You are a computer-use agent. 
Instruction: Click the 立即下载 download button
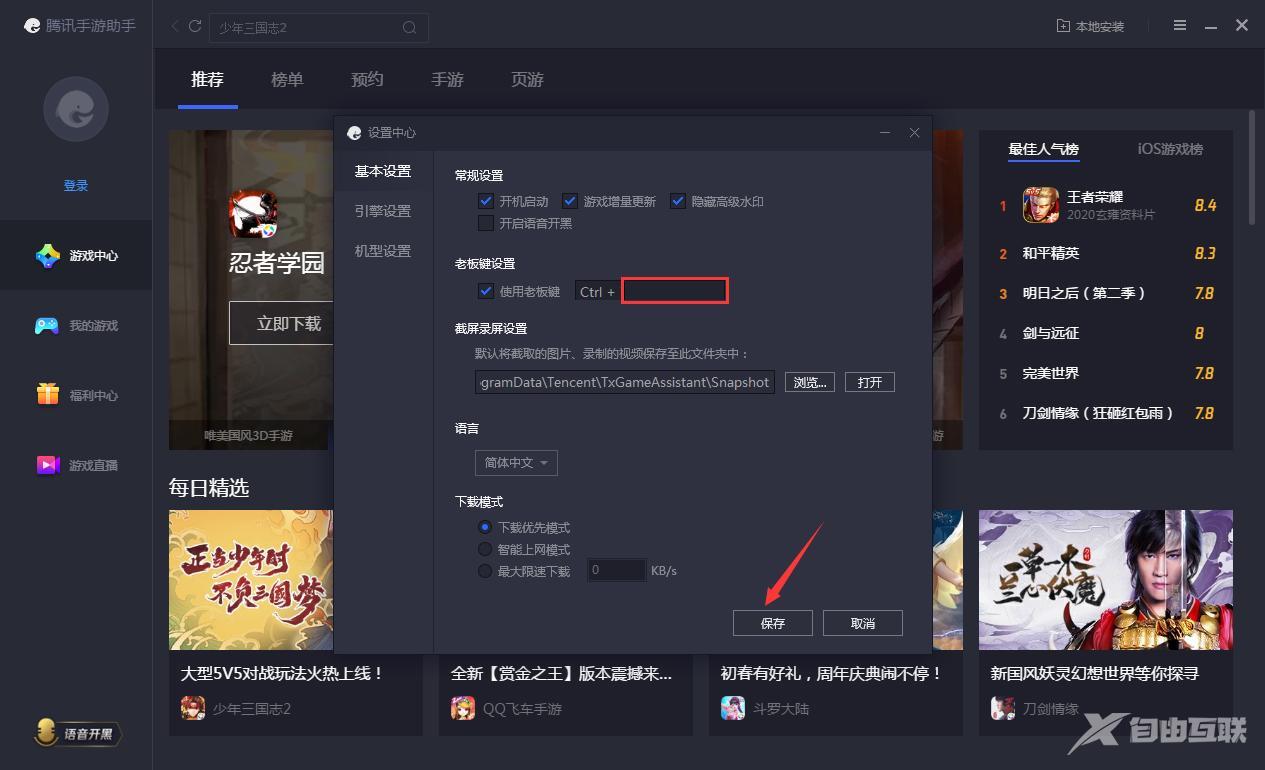coord(289,323)
